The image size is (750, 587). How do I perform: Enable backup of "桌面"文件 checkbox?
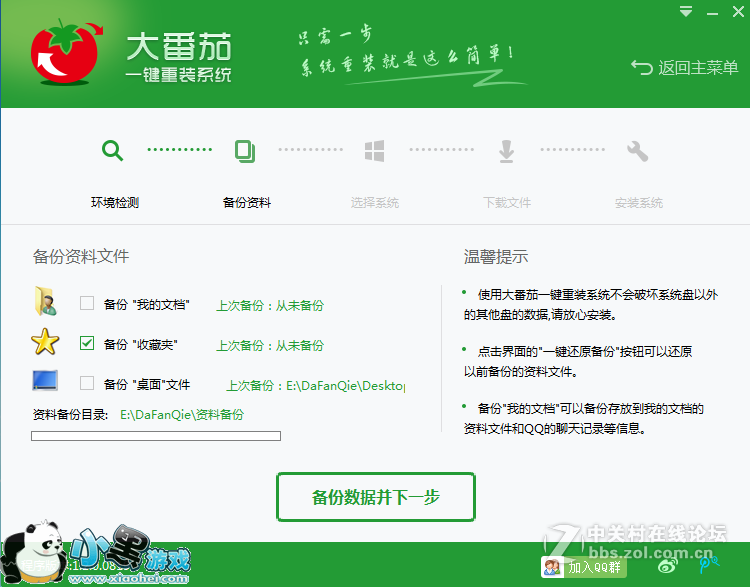point(87,383)
